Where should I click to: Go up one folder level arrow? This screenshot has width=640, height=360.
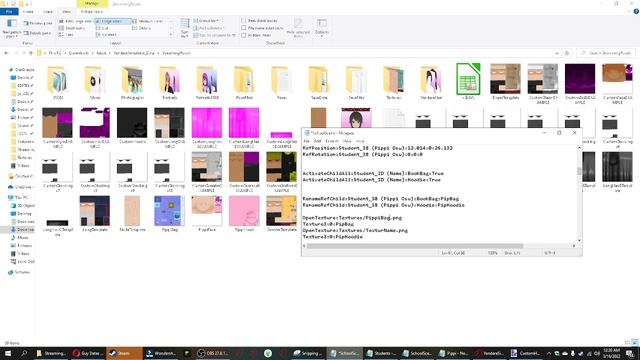[31, 53]
